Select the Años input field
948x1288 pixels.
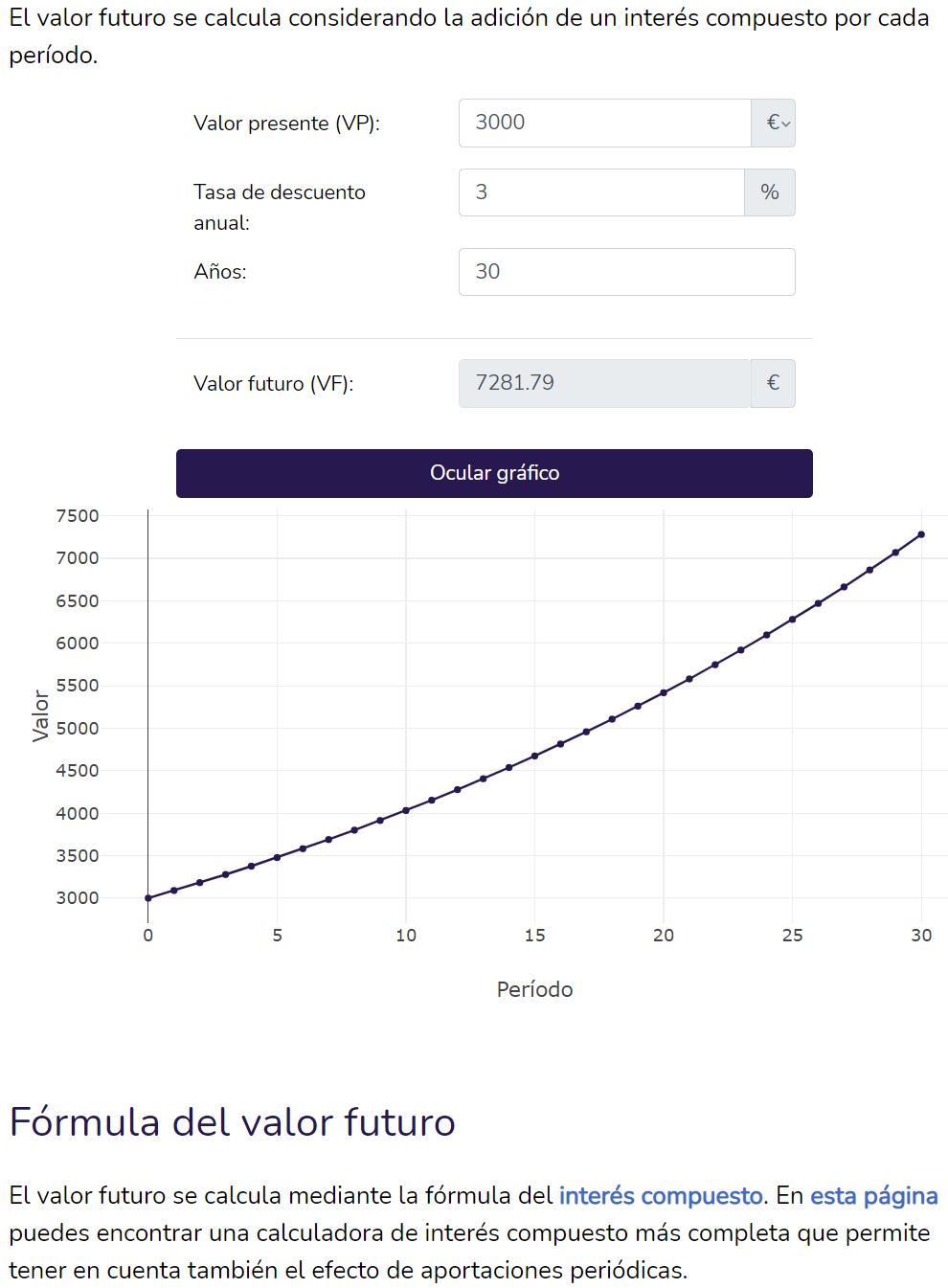(626, 272)
